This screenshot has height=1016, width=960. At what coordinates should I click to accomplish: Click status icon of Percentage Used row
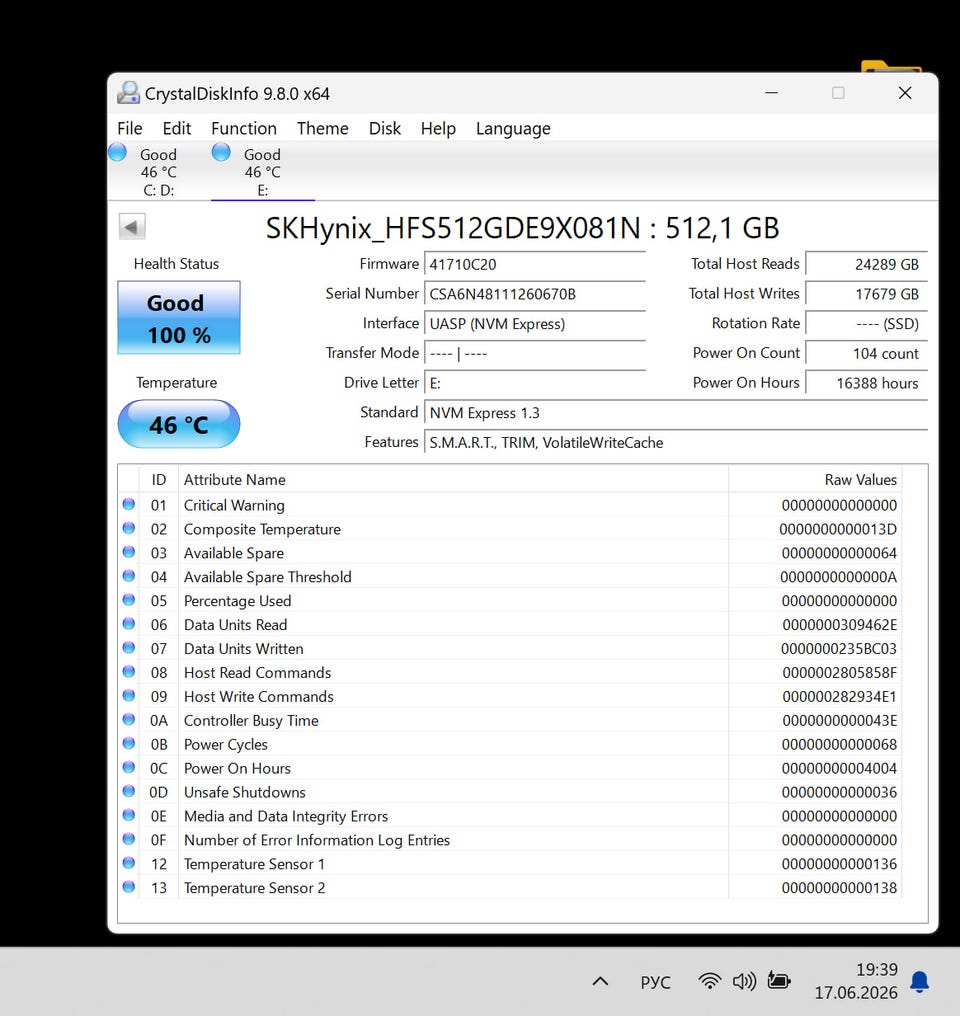(129, 600)
